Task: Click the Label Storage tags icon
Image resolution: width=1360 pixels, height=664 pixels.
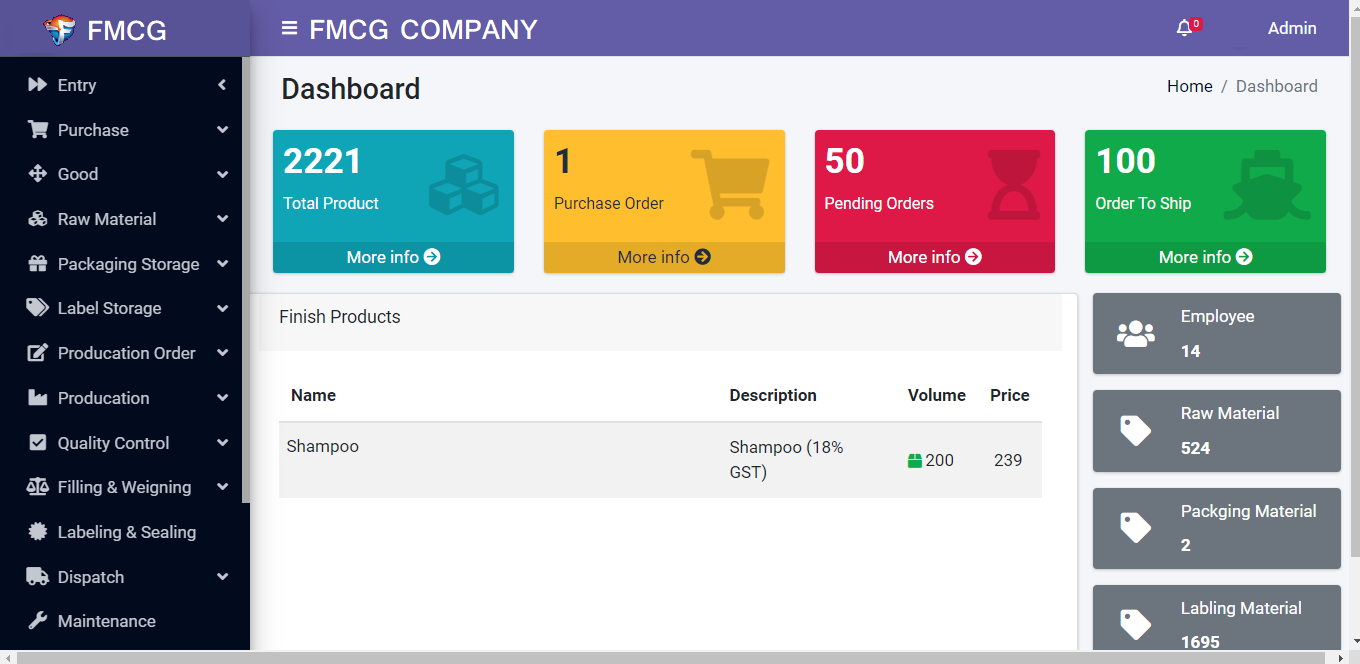Action: pos(38,308)
